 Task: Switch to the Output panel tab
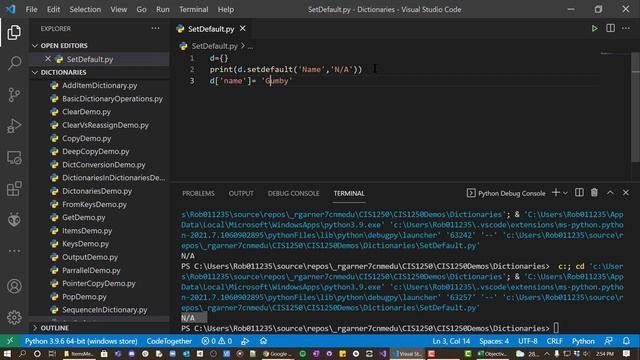pyautogui.click(x=241, y=193)
